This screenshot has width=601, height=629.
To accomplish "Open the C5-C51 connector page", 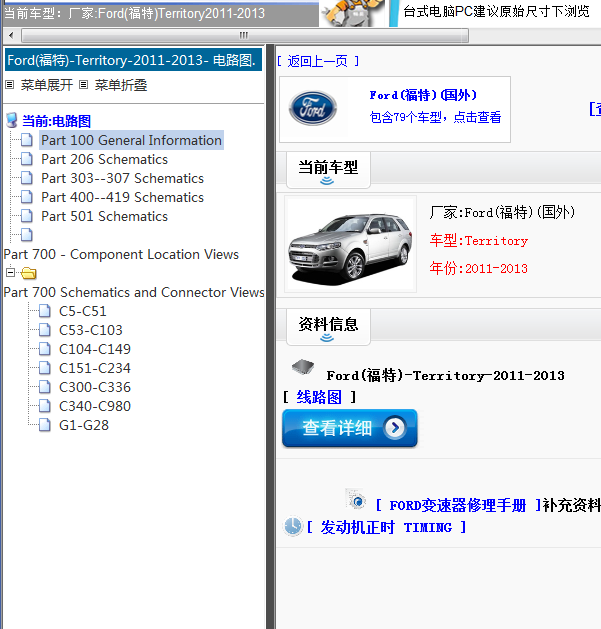I will (83, 311).
